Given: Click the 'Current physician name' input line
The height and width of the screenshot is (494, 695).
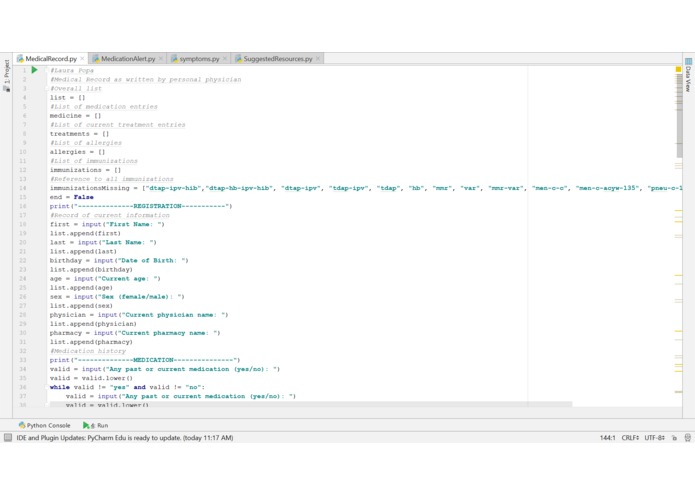Looking at the screenshot, I should (139, 315).
